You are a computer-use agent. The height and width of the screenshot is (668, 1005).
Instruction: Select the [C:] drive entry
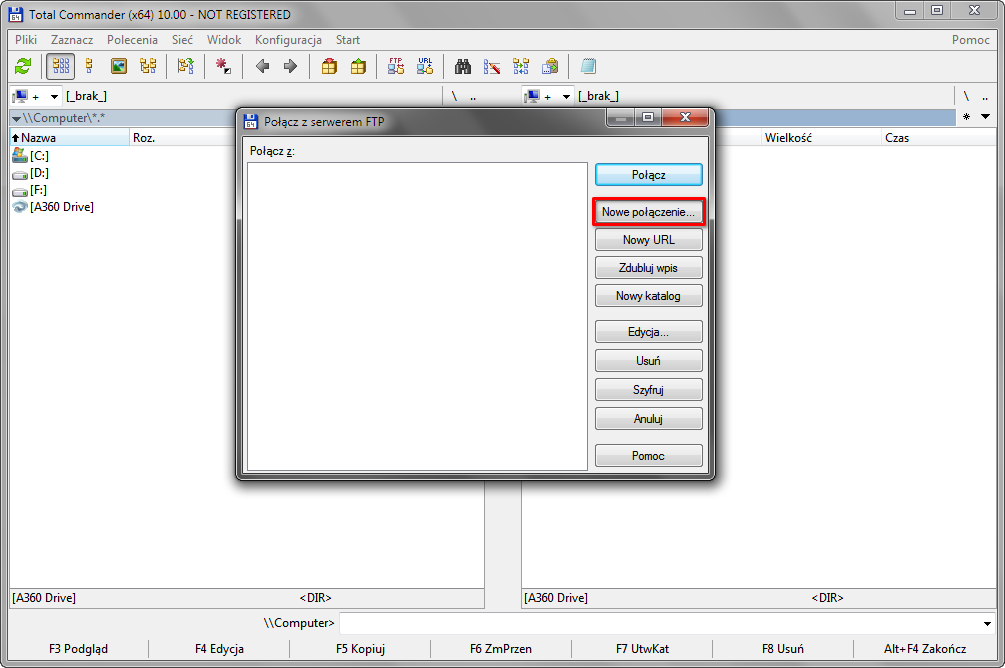(x=30, y=156)
